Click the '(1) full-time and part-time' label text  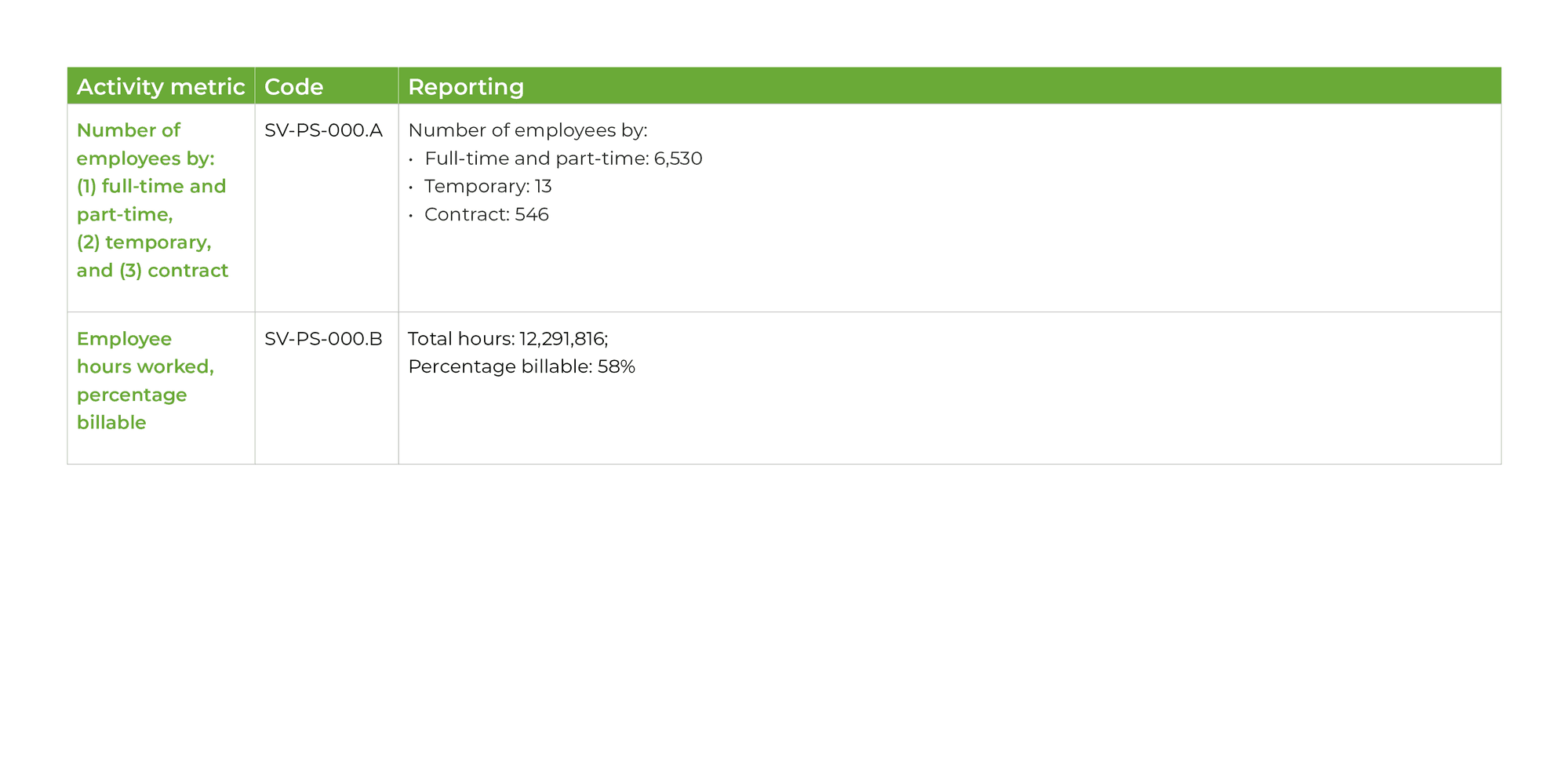click(151, 200)
